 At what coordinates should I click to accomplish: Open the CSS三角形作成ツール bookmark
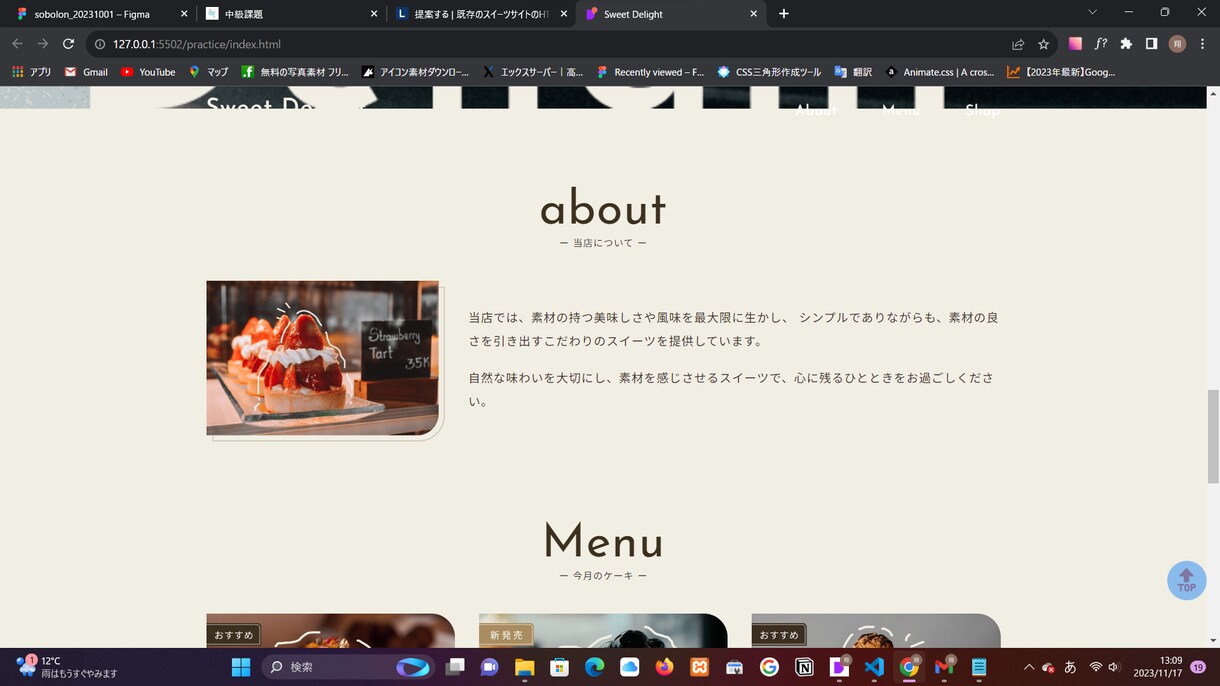pos(769,72)
